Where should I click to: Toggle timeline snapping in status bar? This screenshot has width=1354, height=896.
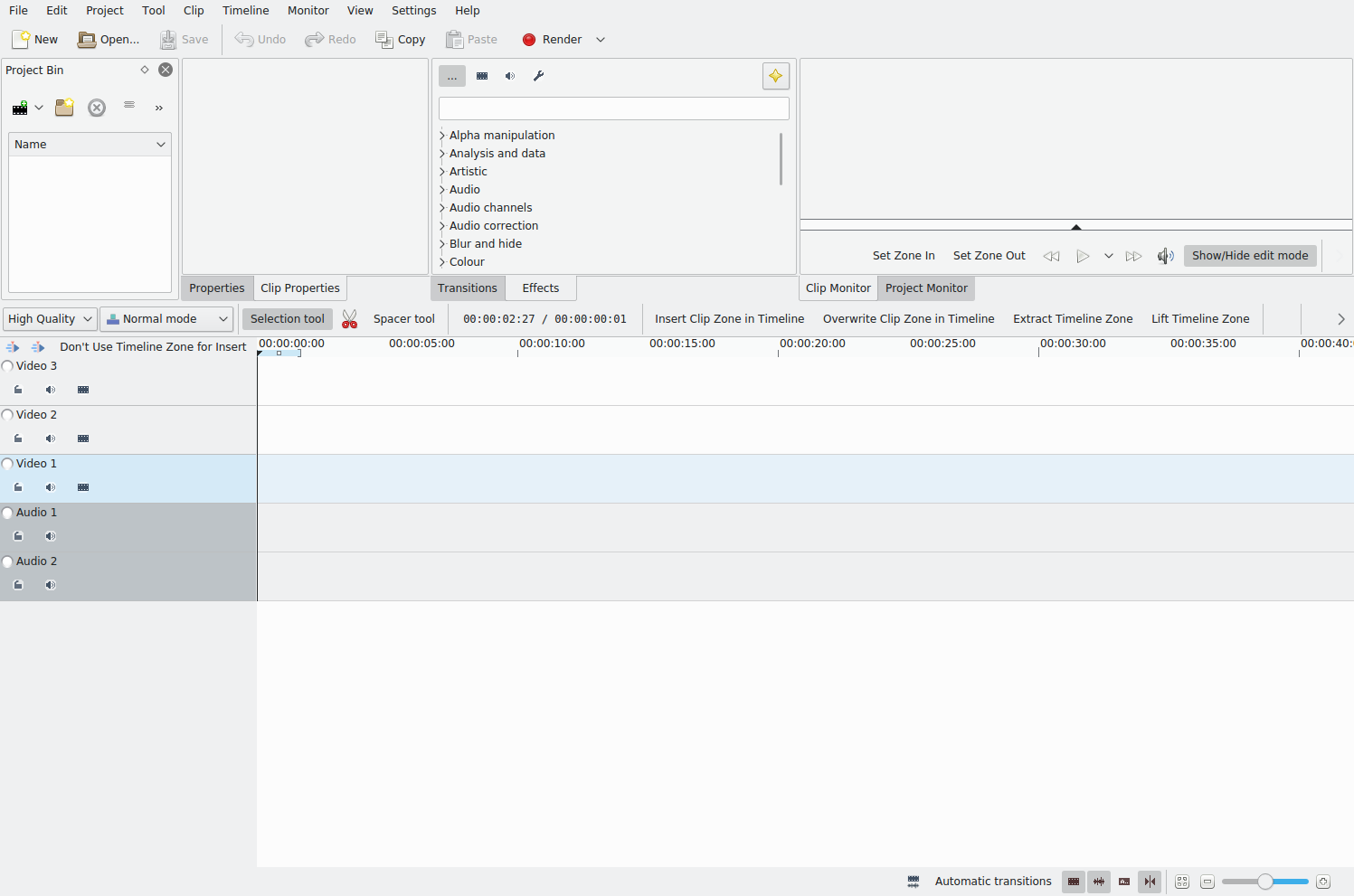(x=1150, y=882)
